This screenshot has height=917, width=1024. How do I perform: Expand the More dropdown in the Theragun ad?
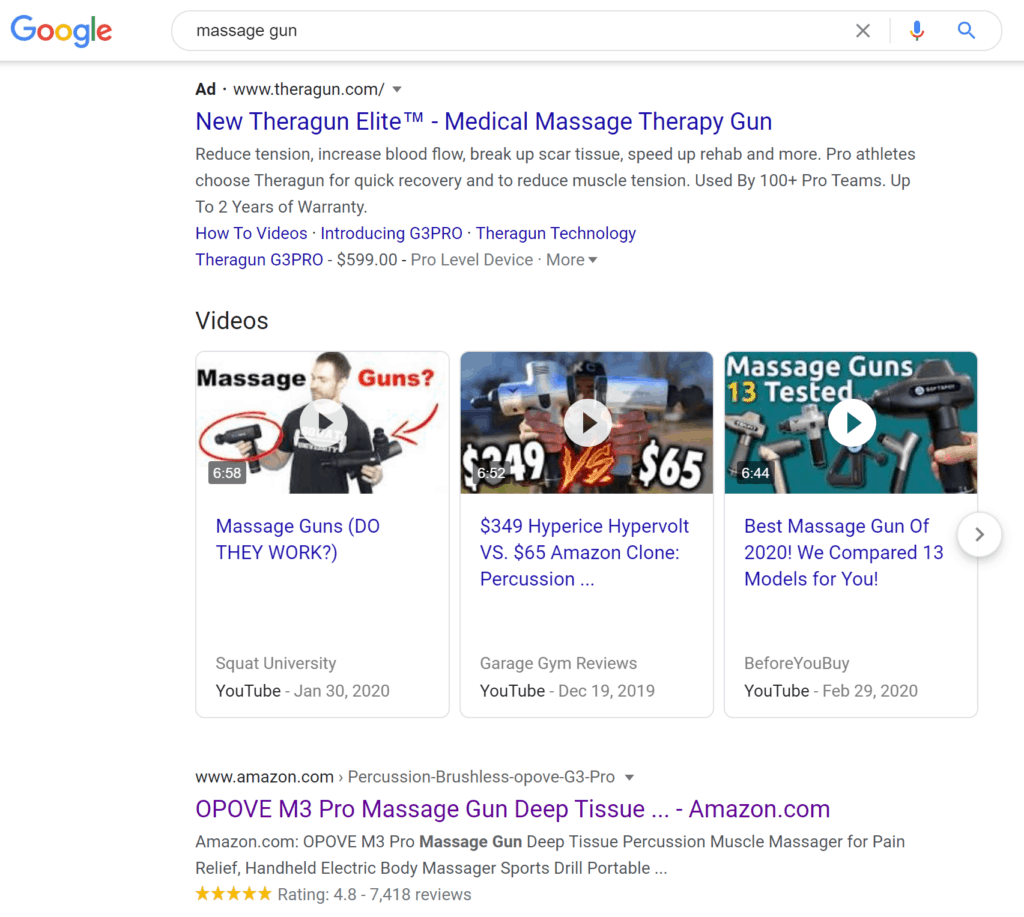tap(571, 260)
